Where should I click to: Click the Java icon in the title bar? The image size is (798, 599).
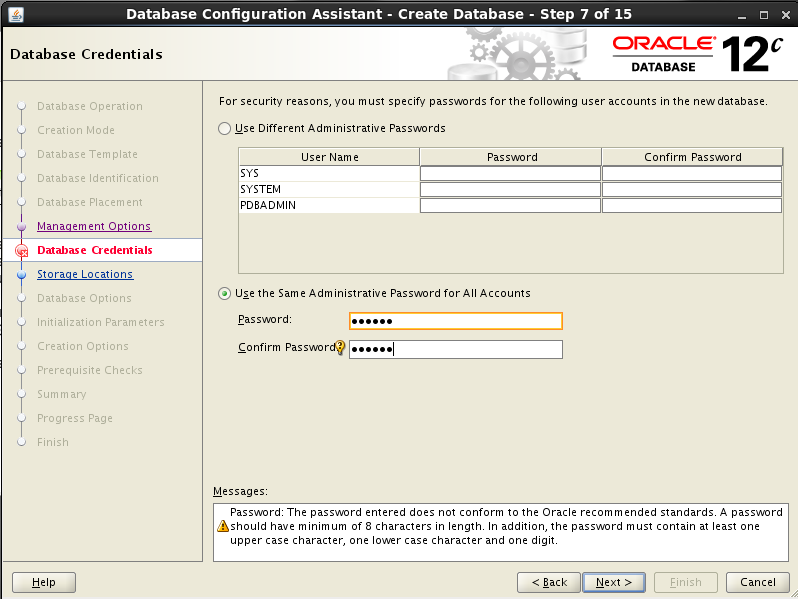[16, 14]
